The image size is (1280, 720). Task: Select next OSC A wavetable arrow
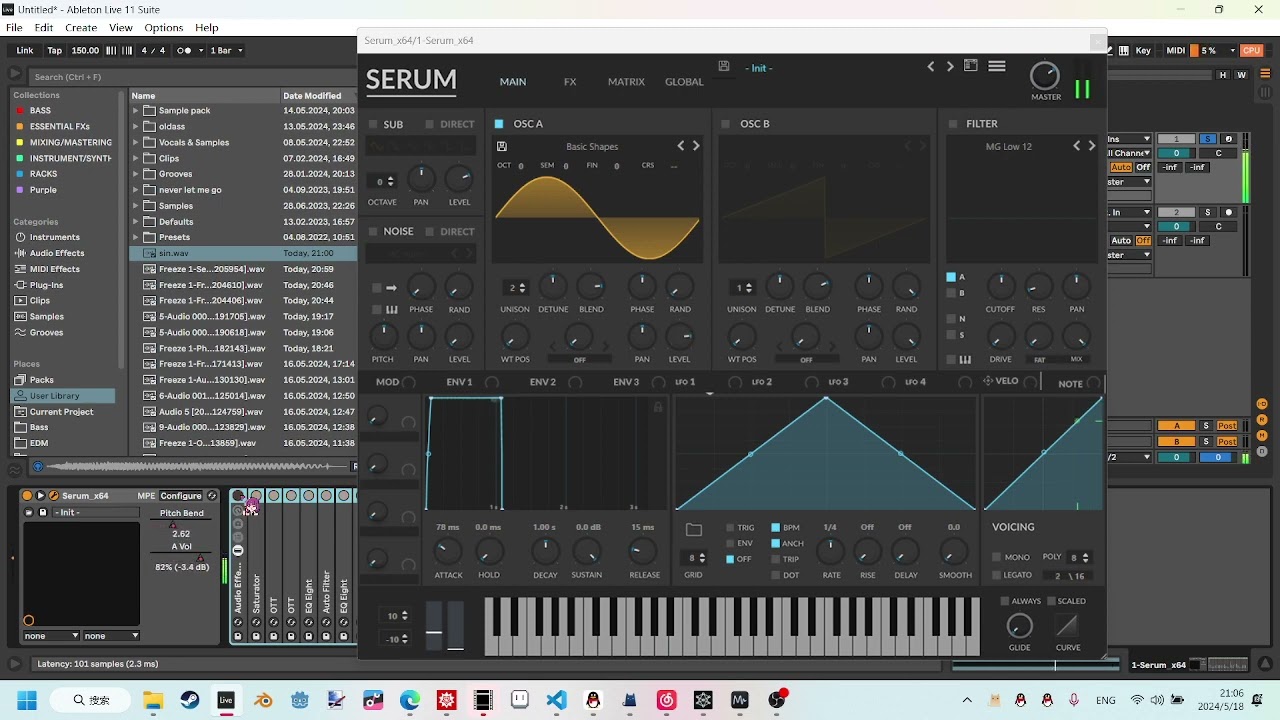pyautogui.click(x=696, y=146)
